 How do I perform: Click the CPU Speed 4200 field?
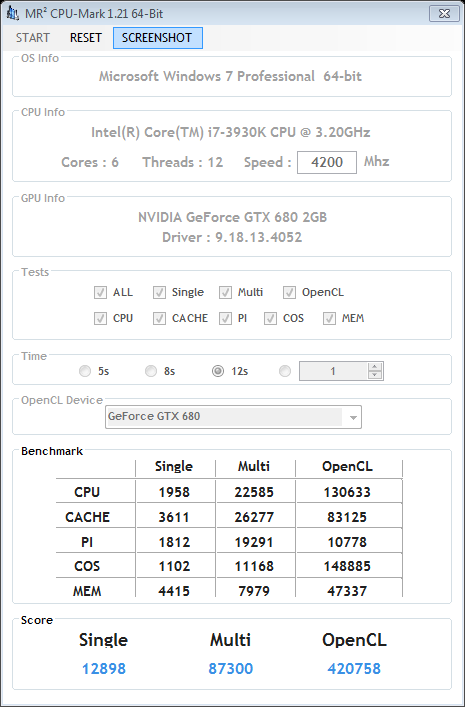(327, 162)
